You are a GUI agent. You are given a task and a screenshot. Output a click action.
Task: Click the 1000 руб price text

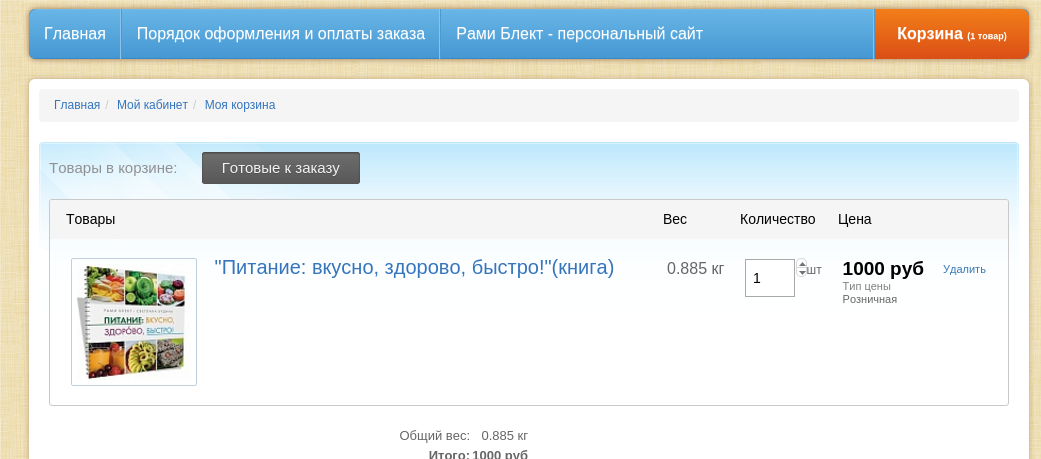883,268
